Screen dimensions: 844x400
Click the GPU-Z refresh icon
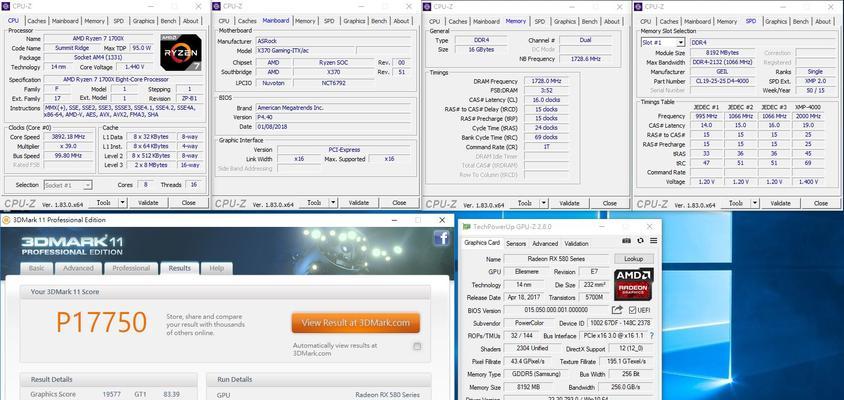pos(640,241)
